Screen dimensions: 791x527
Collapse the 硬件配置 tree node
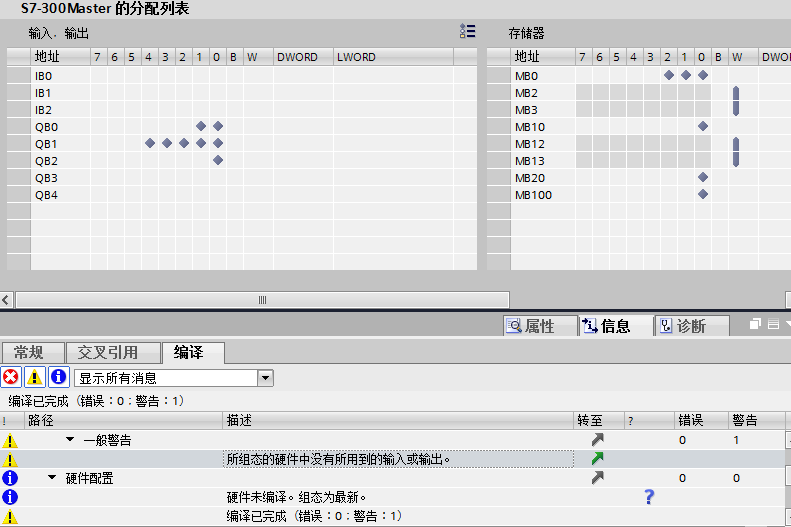coord(52,478)
